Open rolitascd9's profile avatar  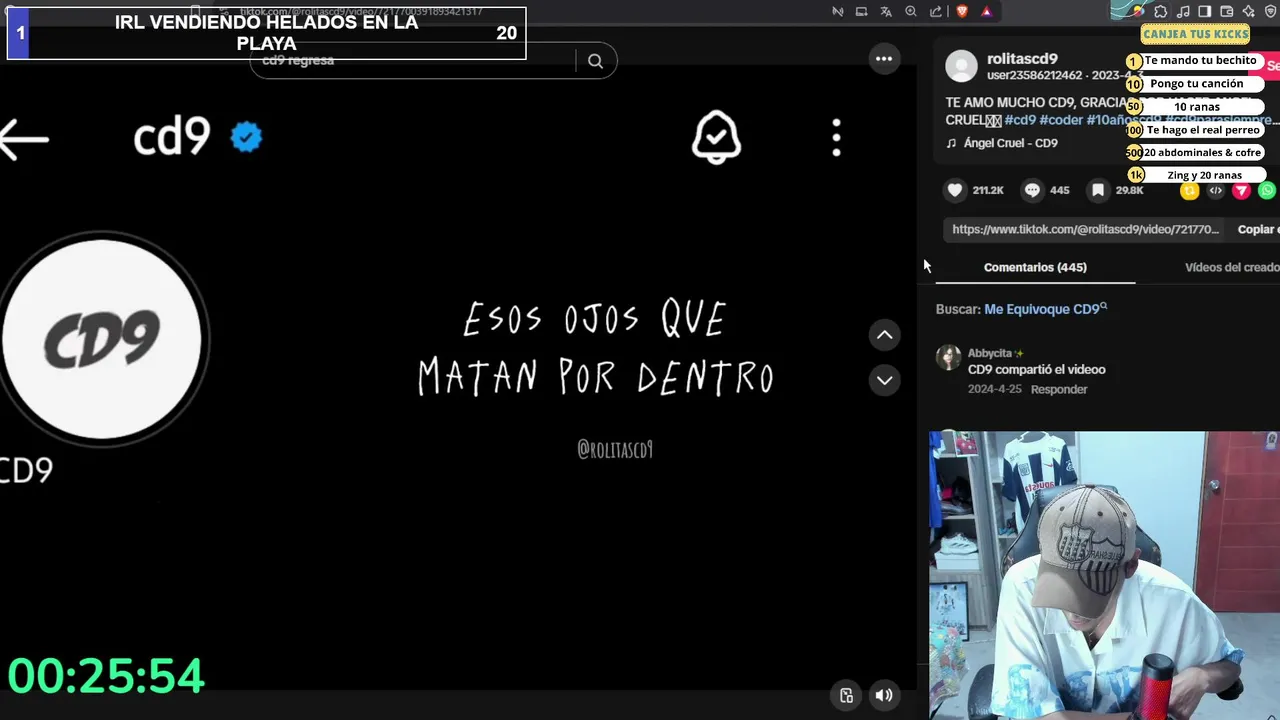coord(961,66)
